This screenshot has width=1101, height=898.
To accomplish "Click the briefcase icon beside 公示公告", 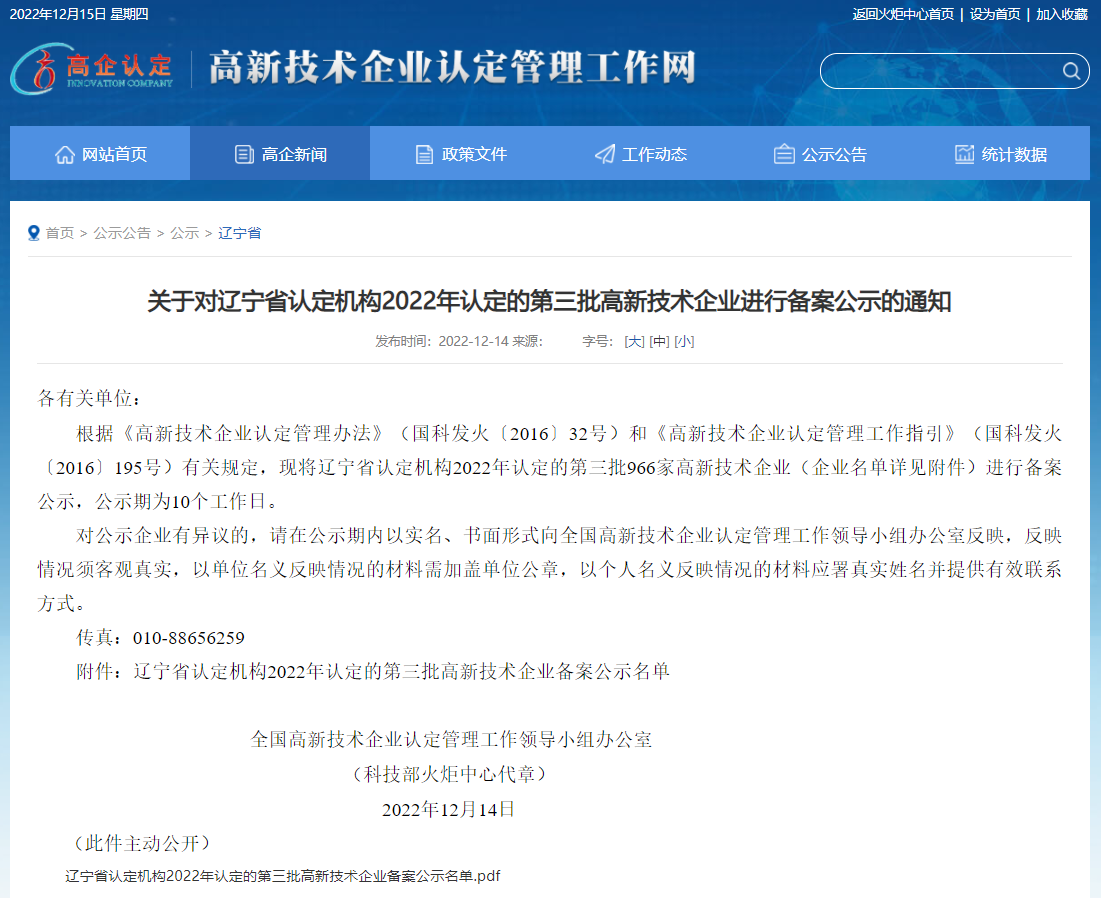I will click(784, 154).
